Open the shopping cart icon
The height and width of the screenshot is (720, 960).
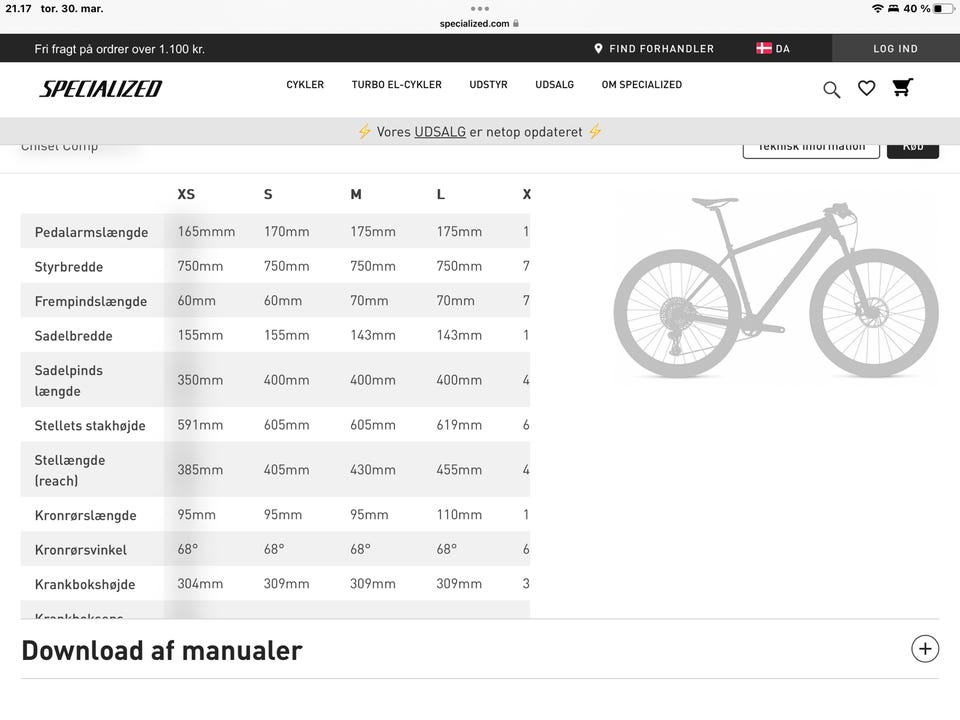tap(902, 88)
